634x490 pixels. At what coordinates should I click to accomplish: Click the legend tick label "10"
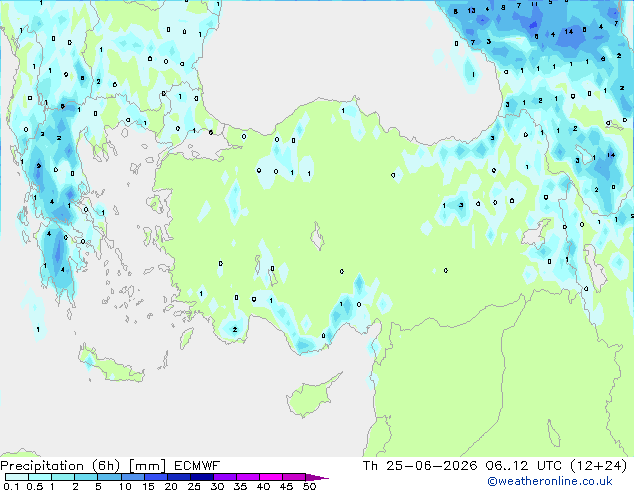[x=125, y=486]
